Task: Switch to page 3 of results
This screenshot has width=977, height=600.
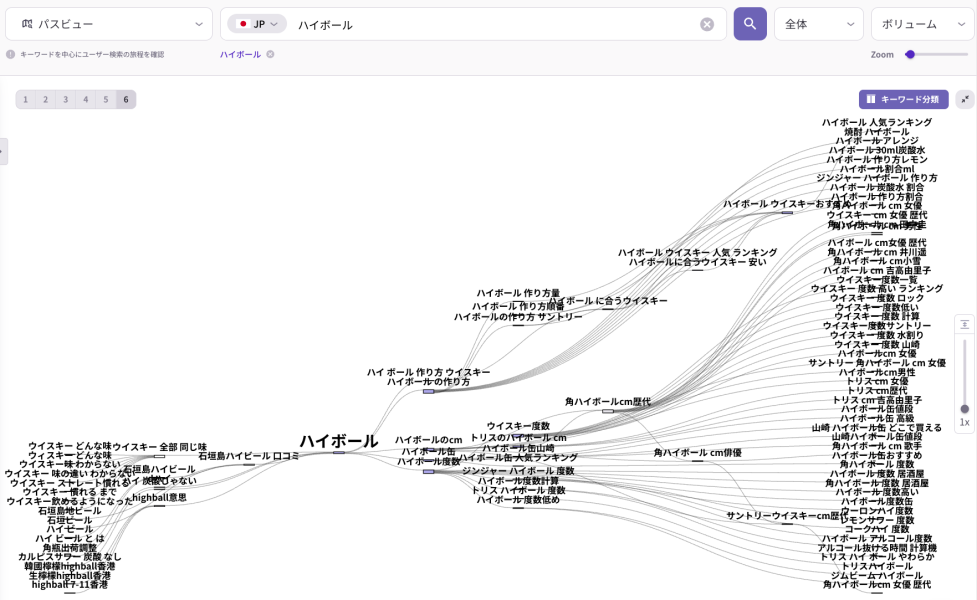Action: click(x=65, y=99)
